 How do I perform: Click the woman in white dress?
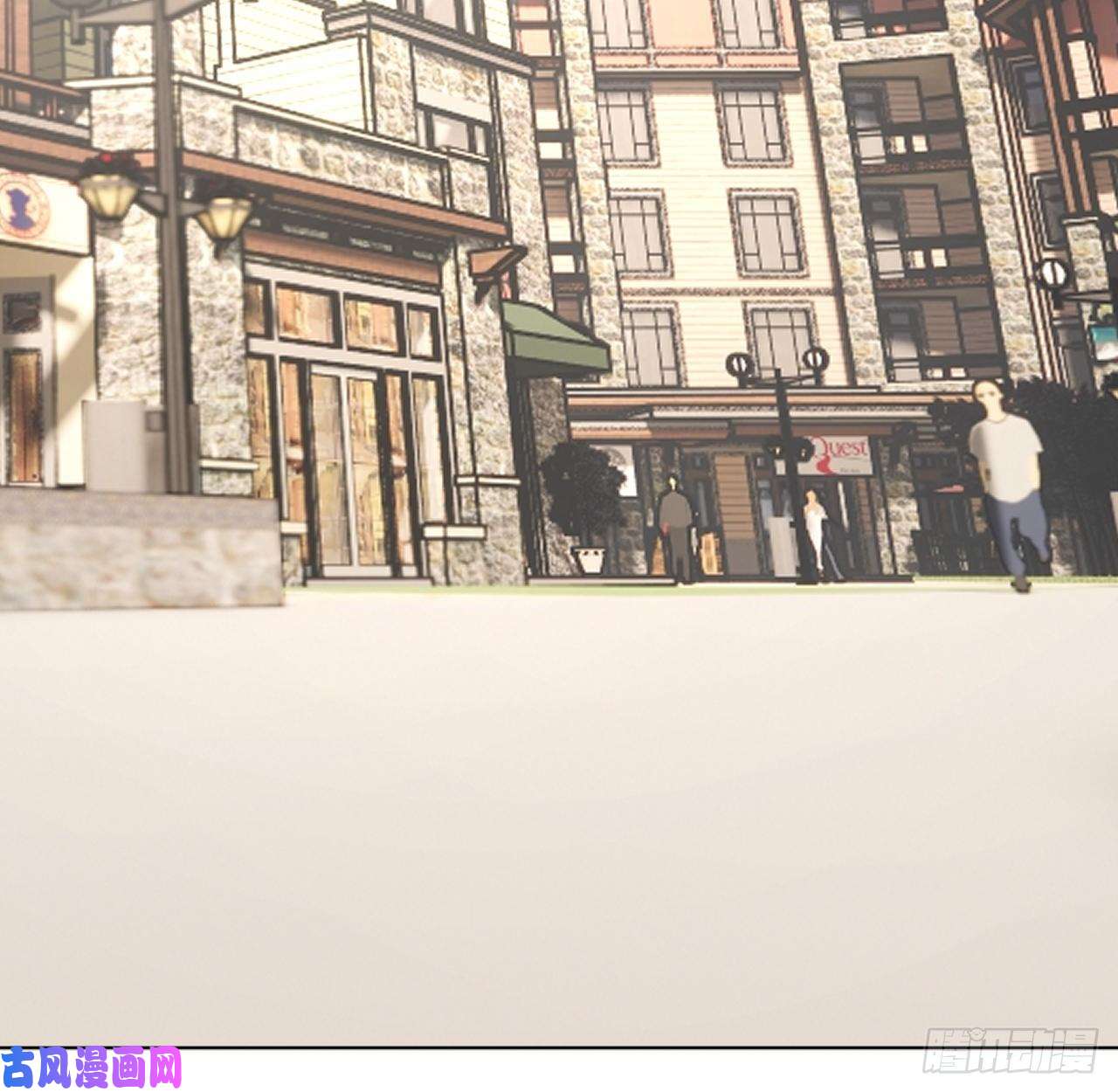pos(816,531)
